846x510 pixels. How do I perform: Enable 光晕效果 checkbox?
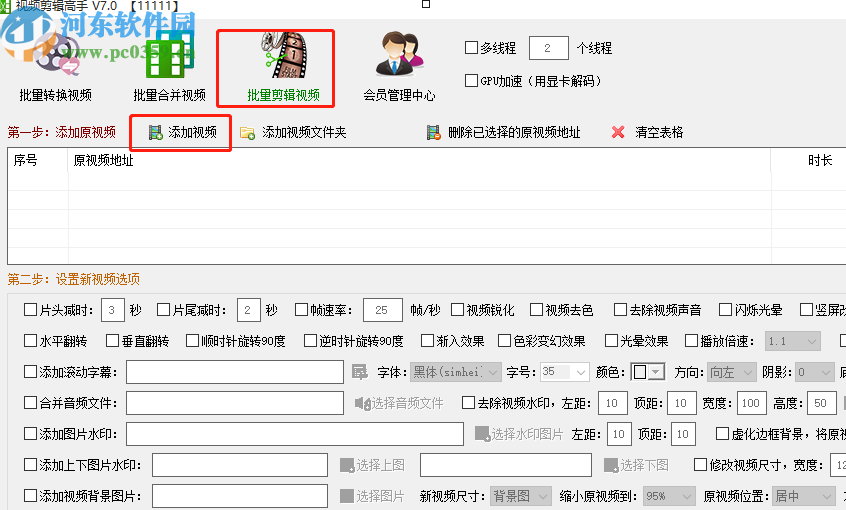click(611, 341)
